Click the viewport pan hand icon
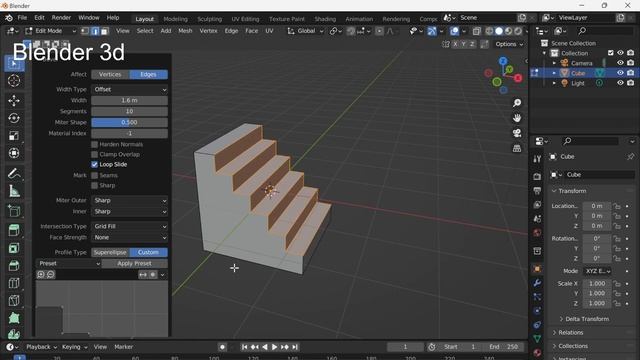The image size is (640, 360). coord(517,118)
